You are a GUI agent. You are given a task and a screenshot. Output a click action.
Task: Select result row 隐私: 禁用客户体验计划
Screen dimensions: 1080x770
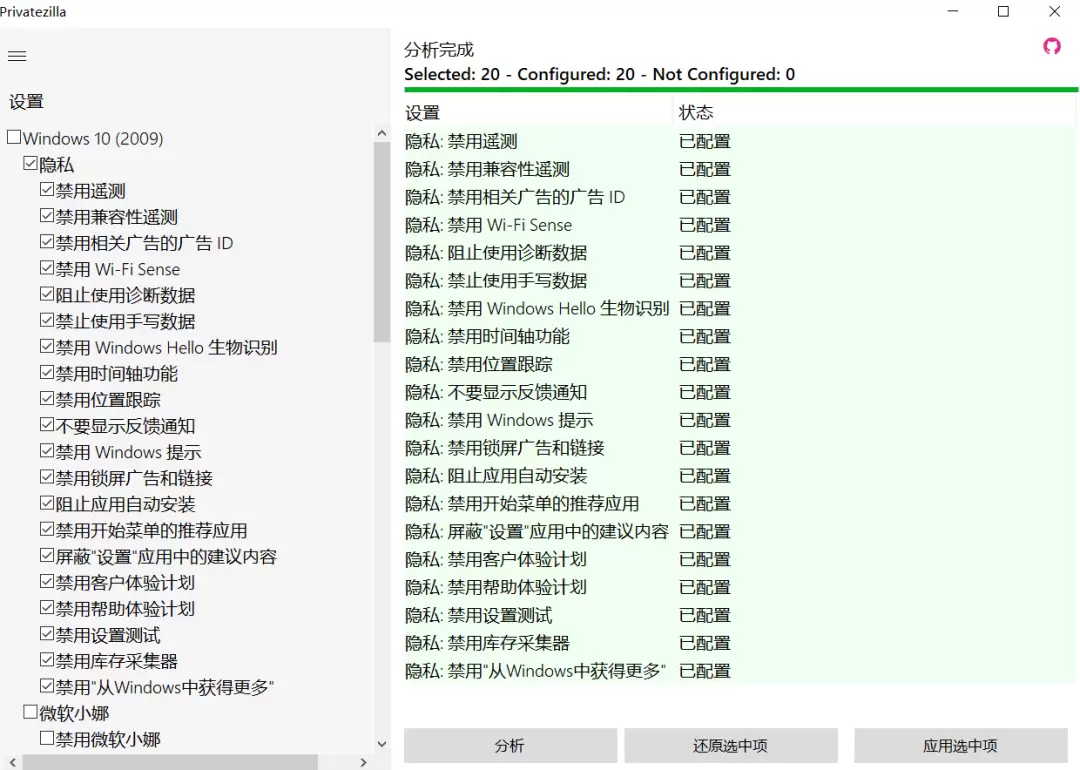pos(740,560)
